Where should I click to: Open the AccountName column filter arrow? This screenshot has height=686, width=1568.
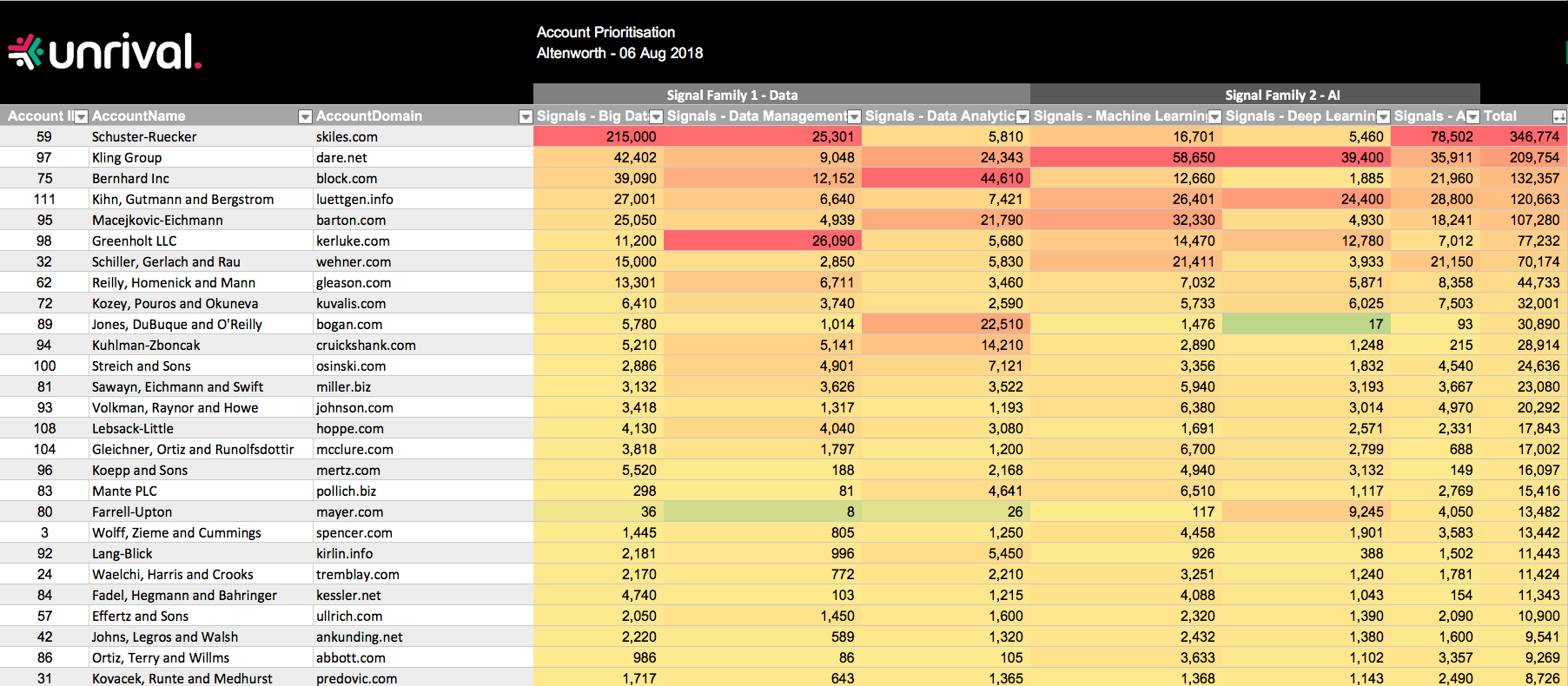(305, 116)
